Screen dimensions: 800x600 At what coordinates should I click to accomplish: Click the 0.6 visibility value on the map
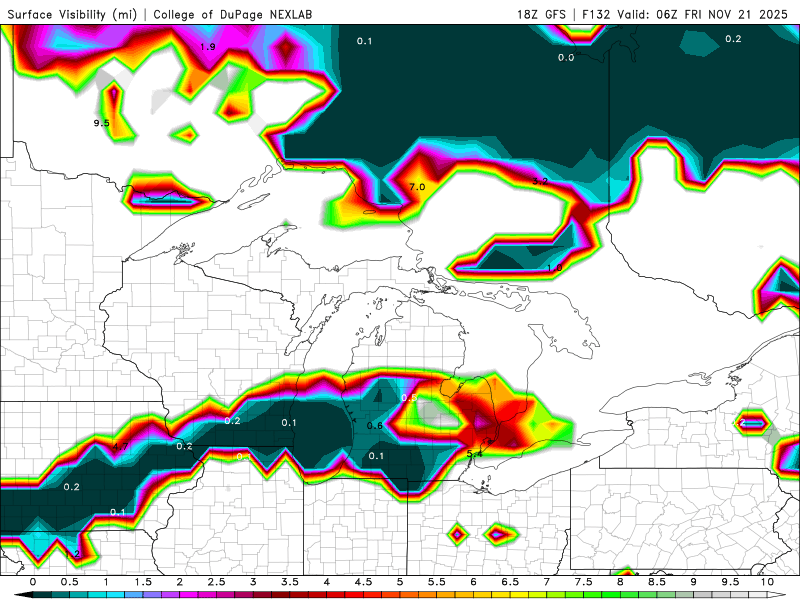374,426
